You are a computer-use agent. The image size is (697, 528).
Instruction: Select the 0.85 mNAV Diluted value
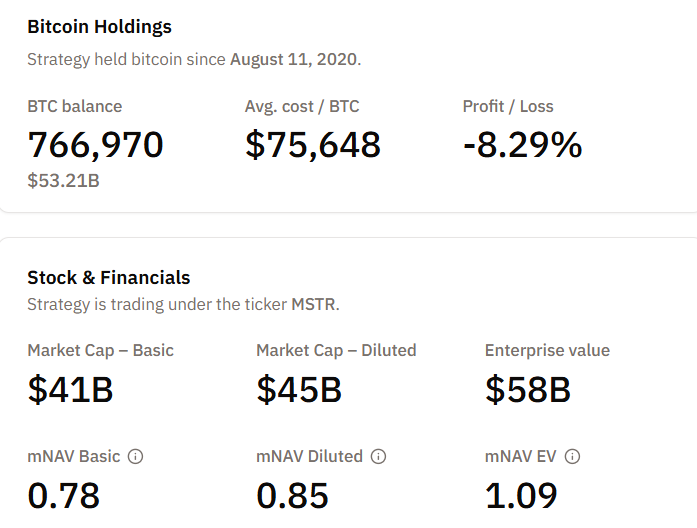point(292,495)
